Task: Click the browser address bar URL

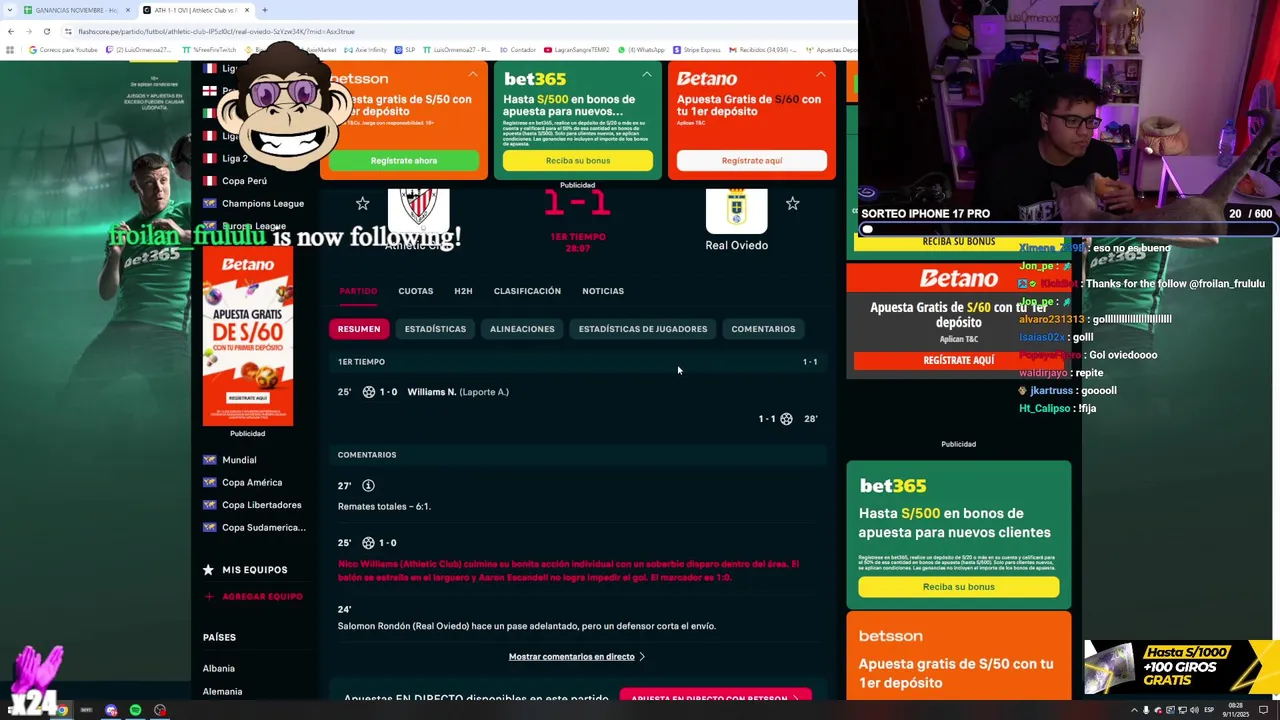Action: point(215,31)
